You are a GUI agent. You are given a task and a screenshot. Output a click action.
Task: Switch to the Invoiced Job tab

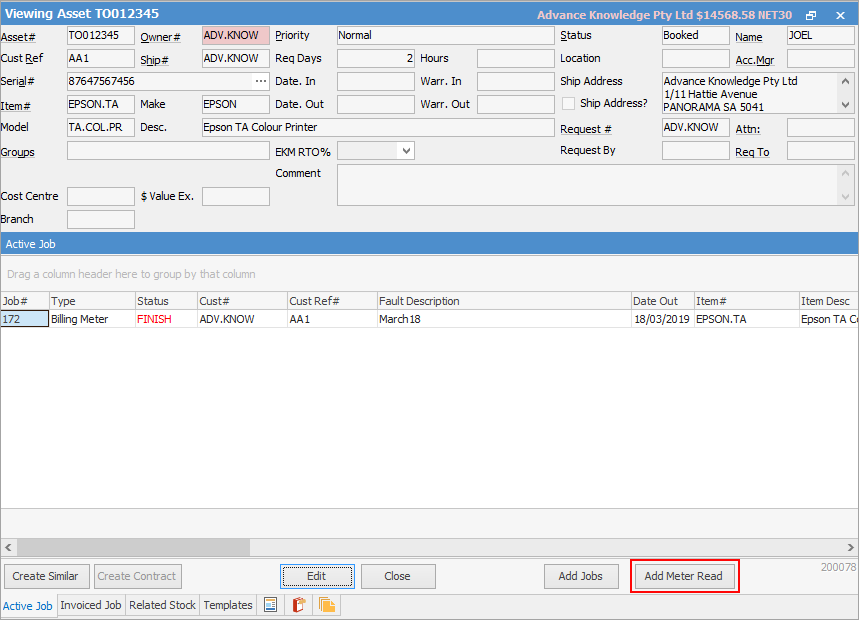coord(91,605)
